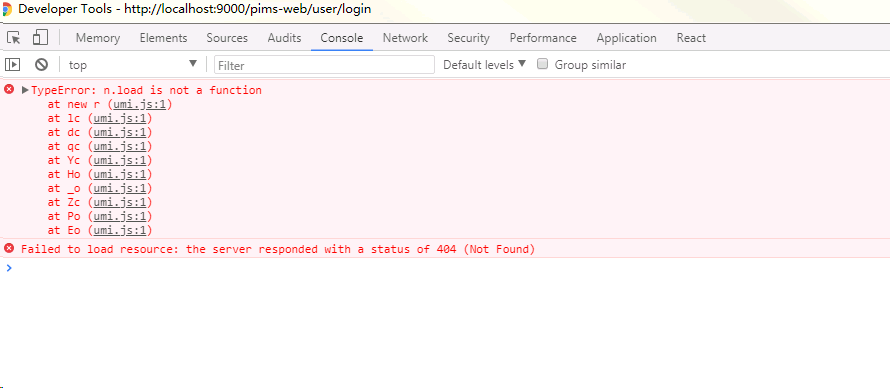
Task: Open the Audits tab
Action: (x=284, y=38)
